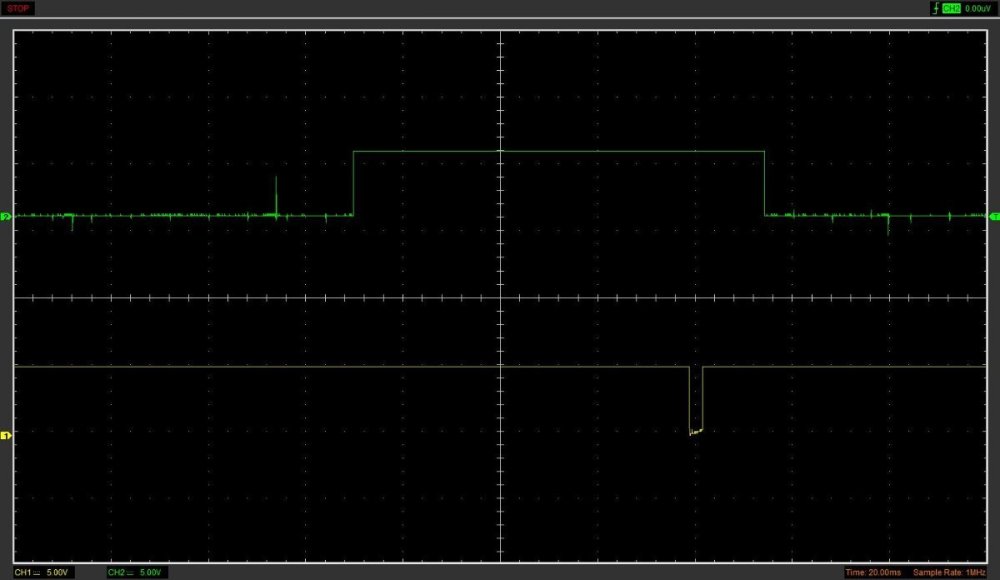Image resolution: width=1000 pixels, height=580 pixels.
Task: Click the CH2 5.00V scale readout
Action: pos(135,572)
